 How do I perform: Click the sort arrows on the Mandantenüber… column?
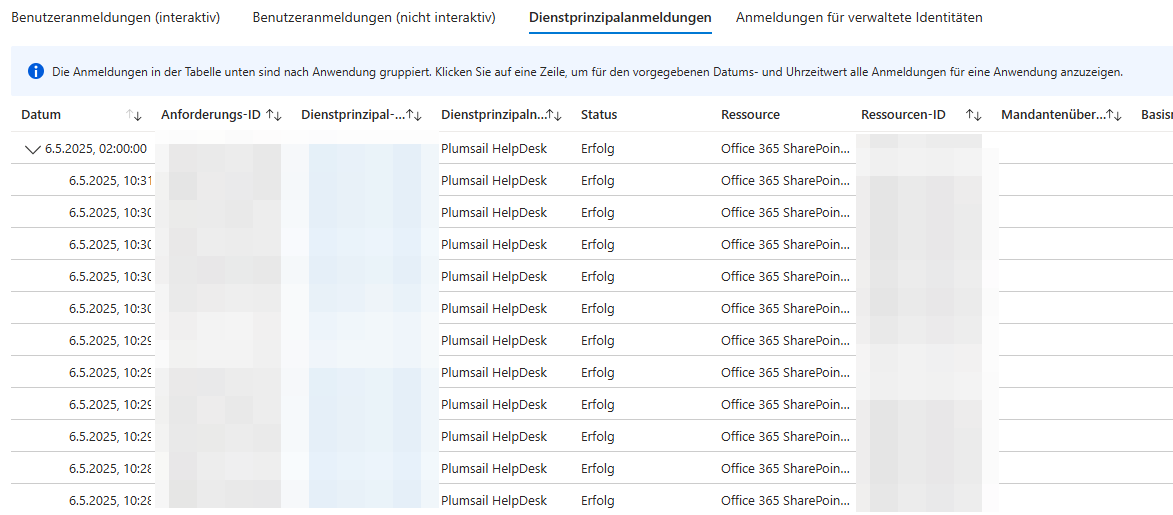tap(1114, 115)
